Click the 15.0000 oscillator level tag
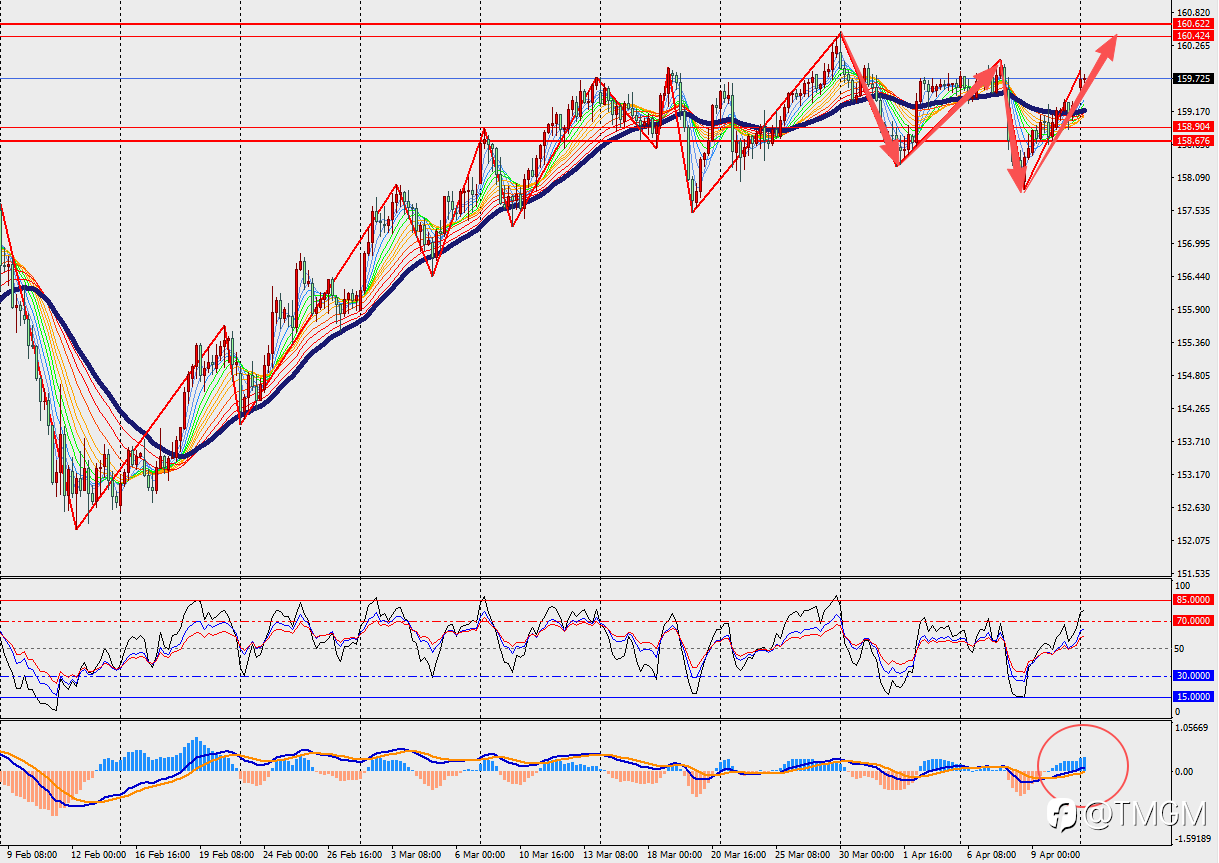 point(1195,697)
